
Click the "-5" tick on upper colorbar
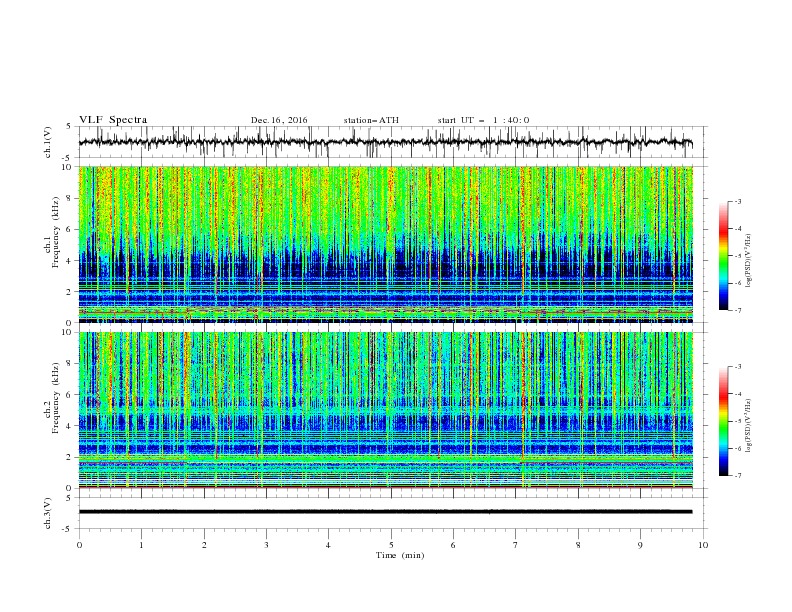738,256
